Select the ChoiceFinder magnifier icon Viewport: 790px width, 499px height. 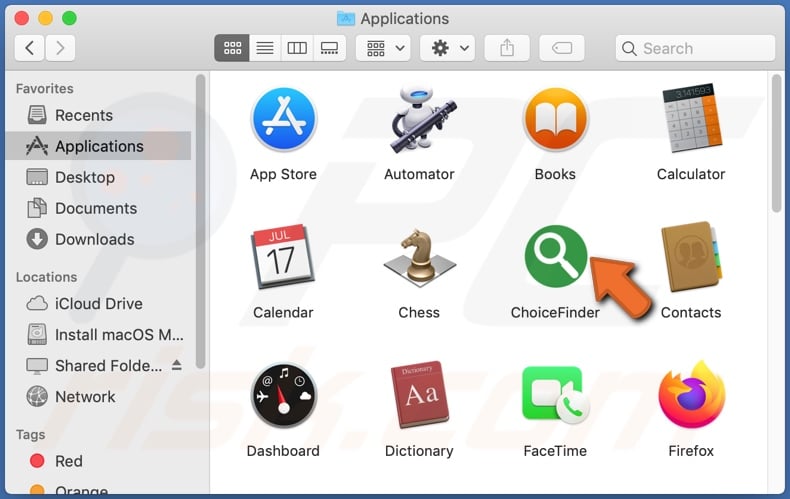tap(556, 256)
